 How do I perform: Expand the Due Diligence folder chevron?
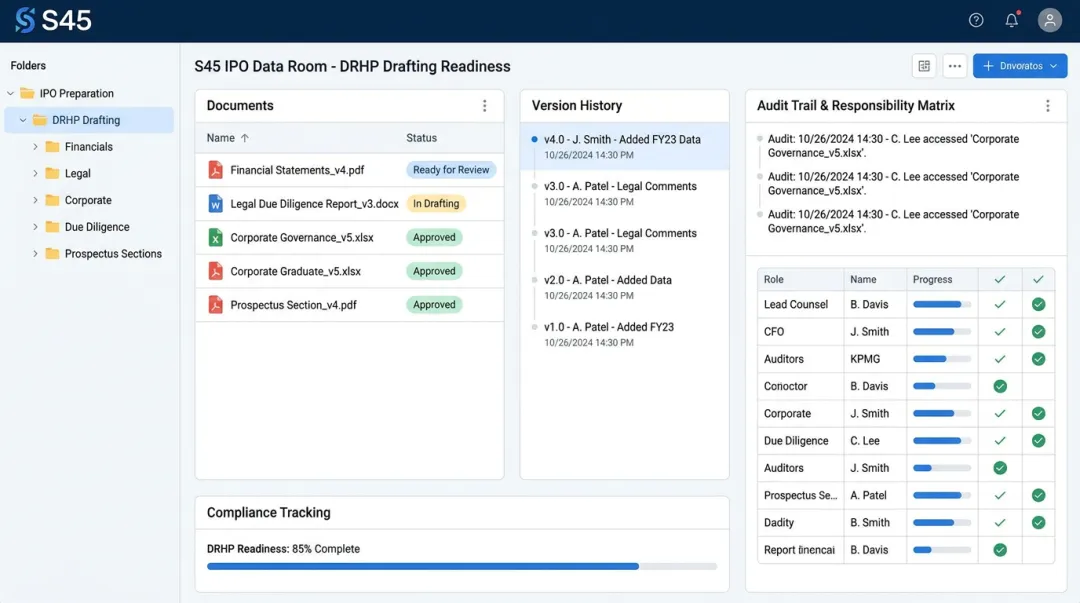pyautogui.click(x=35, y=227)
